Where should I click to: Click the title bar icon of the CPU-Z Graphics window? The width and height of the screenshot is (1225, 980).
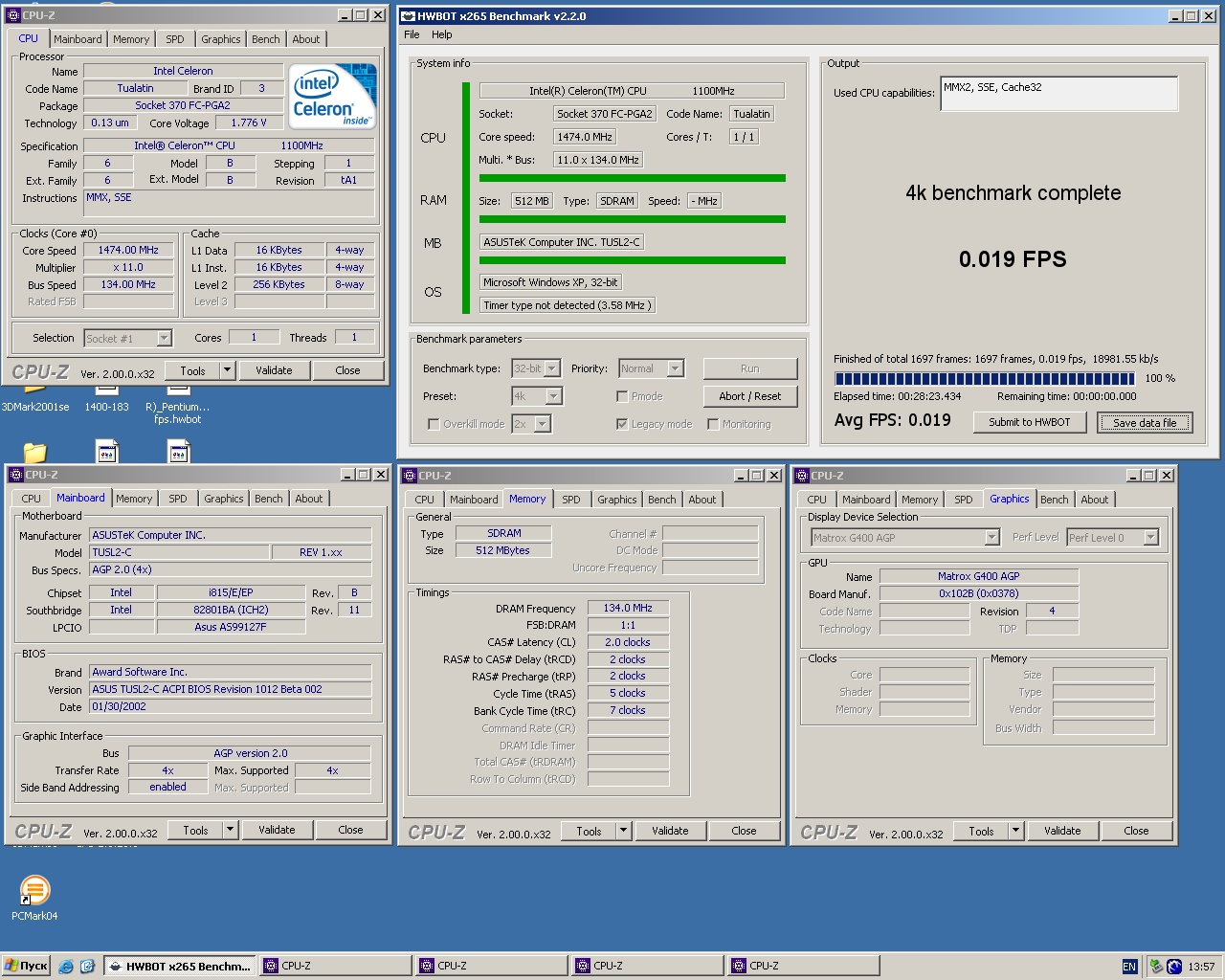pyautogui.click(x=800, y=475)
